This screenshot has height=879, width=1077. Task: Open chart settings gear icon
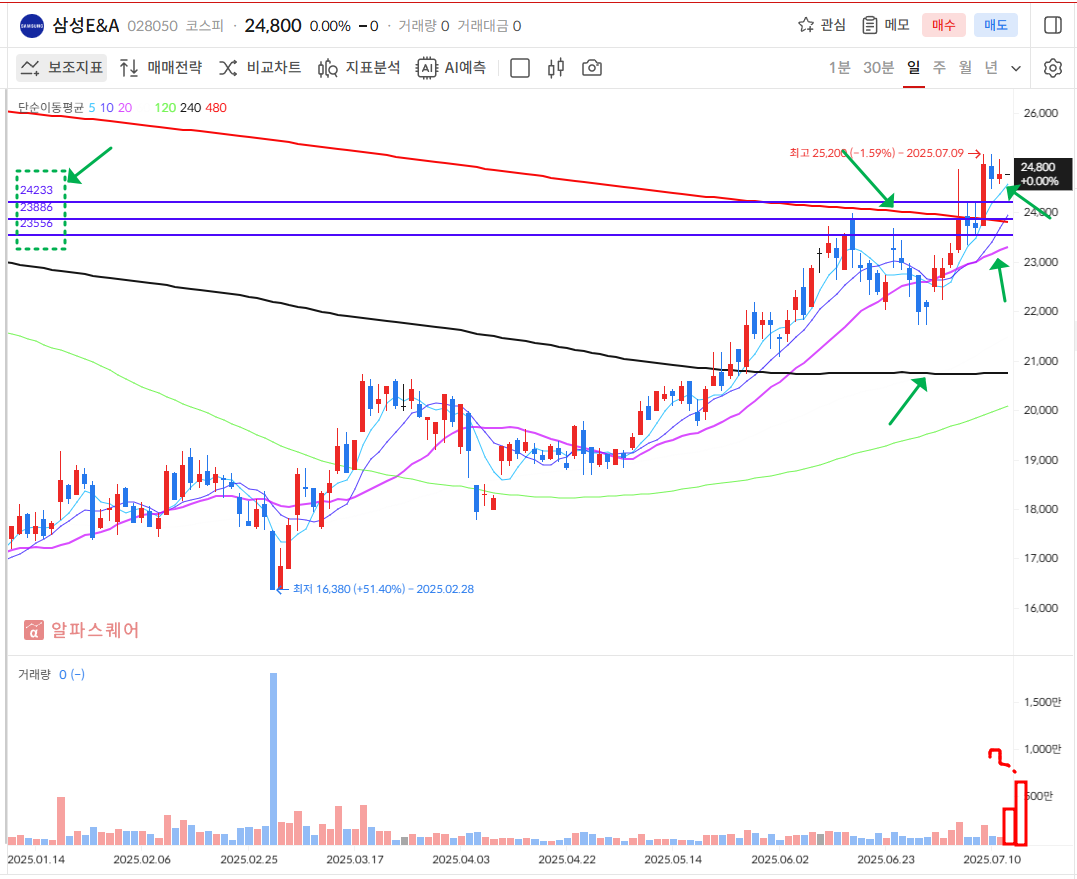pyautogui.click(x=1052, y=68)
